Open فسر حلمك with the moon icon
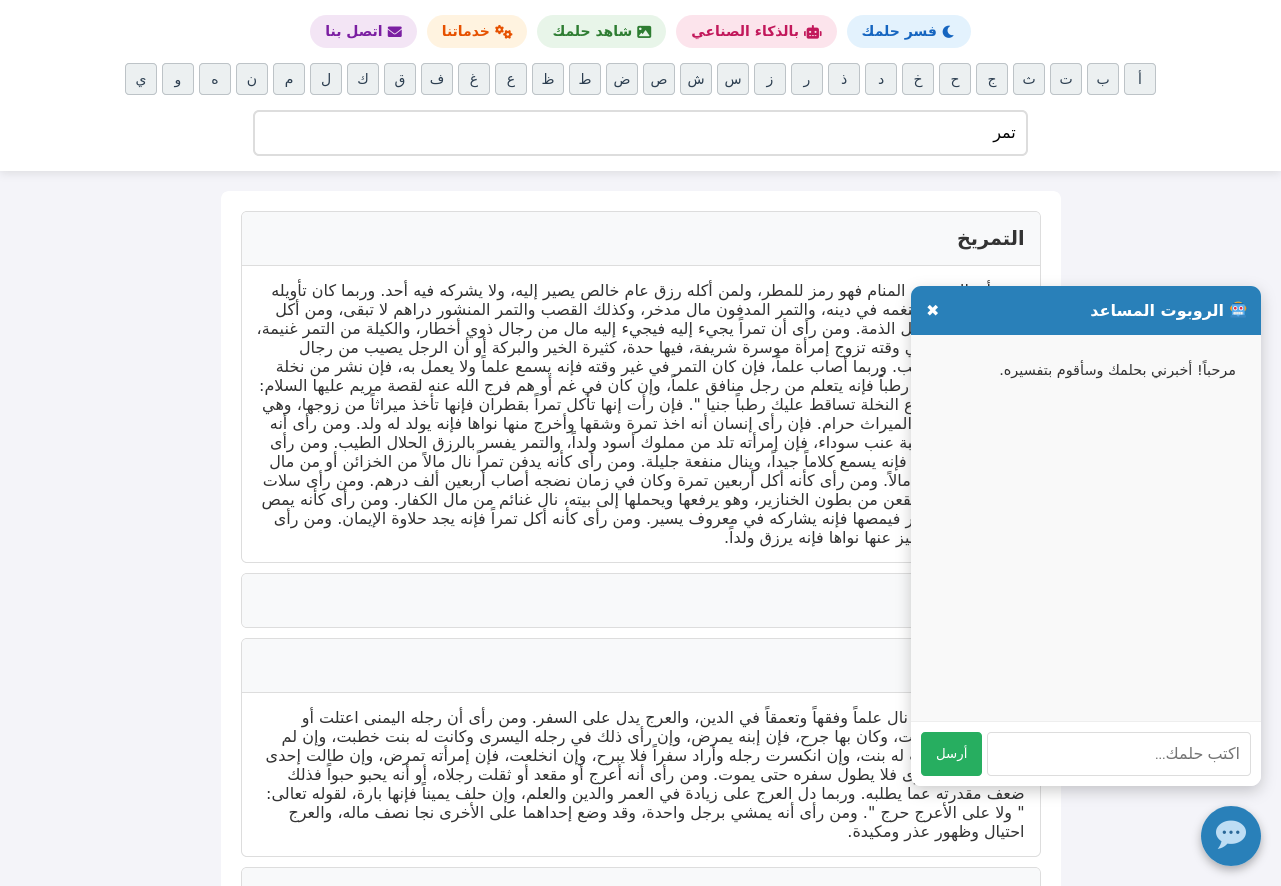This screenshot has height=886, width=1281. 946,31
